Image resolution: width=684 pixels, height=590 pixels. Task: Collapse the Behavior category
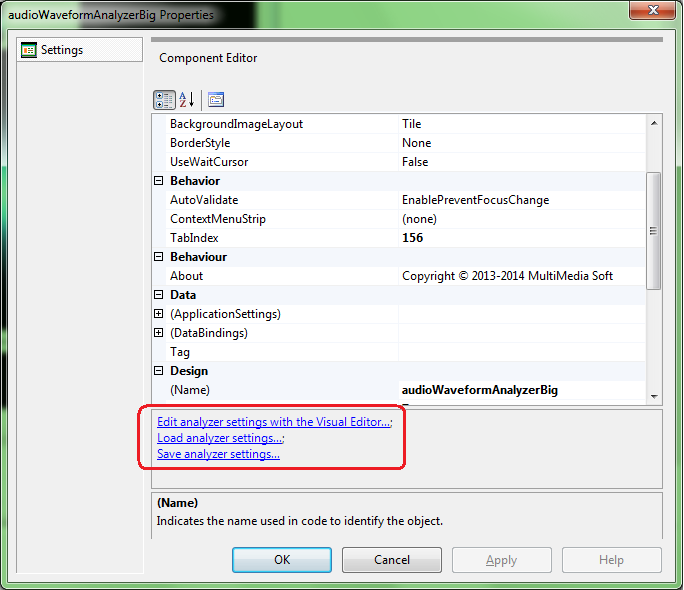click(158, 181)
